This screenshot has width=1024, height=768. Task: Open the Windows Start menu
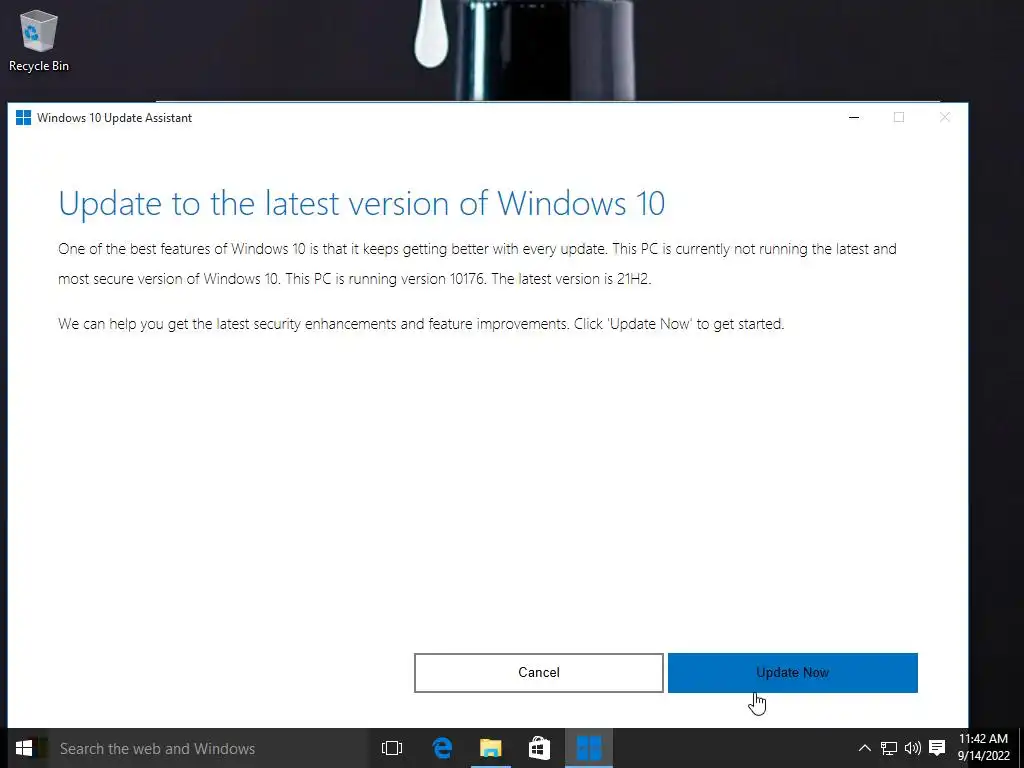tap(24, 748)
